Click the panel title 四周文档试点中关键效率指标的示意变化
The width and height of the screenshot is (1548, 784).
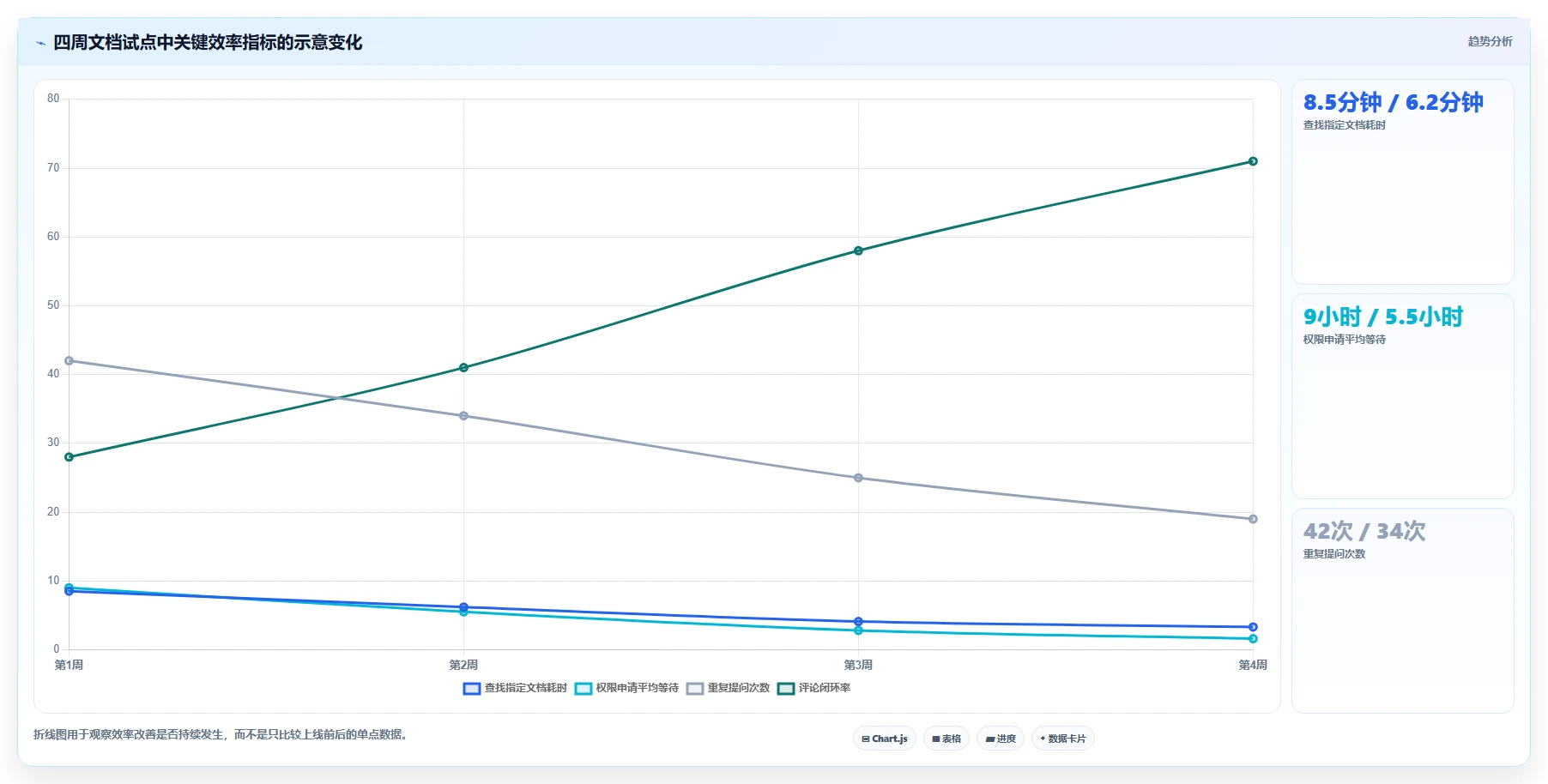[x=208, y=43]
